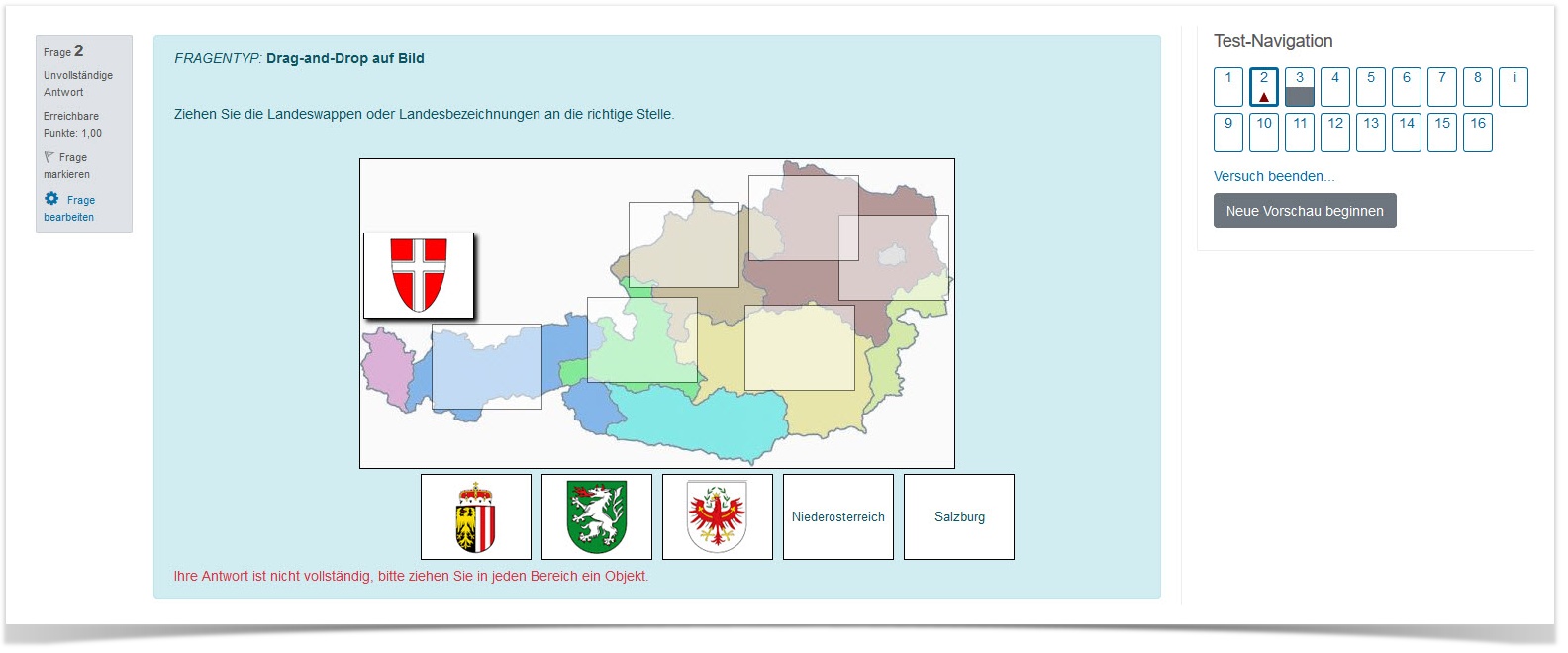Go to question 14 in navigation
Viewport: 1568px width, 653px height.
(x=1407, y=133)
